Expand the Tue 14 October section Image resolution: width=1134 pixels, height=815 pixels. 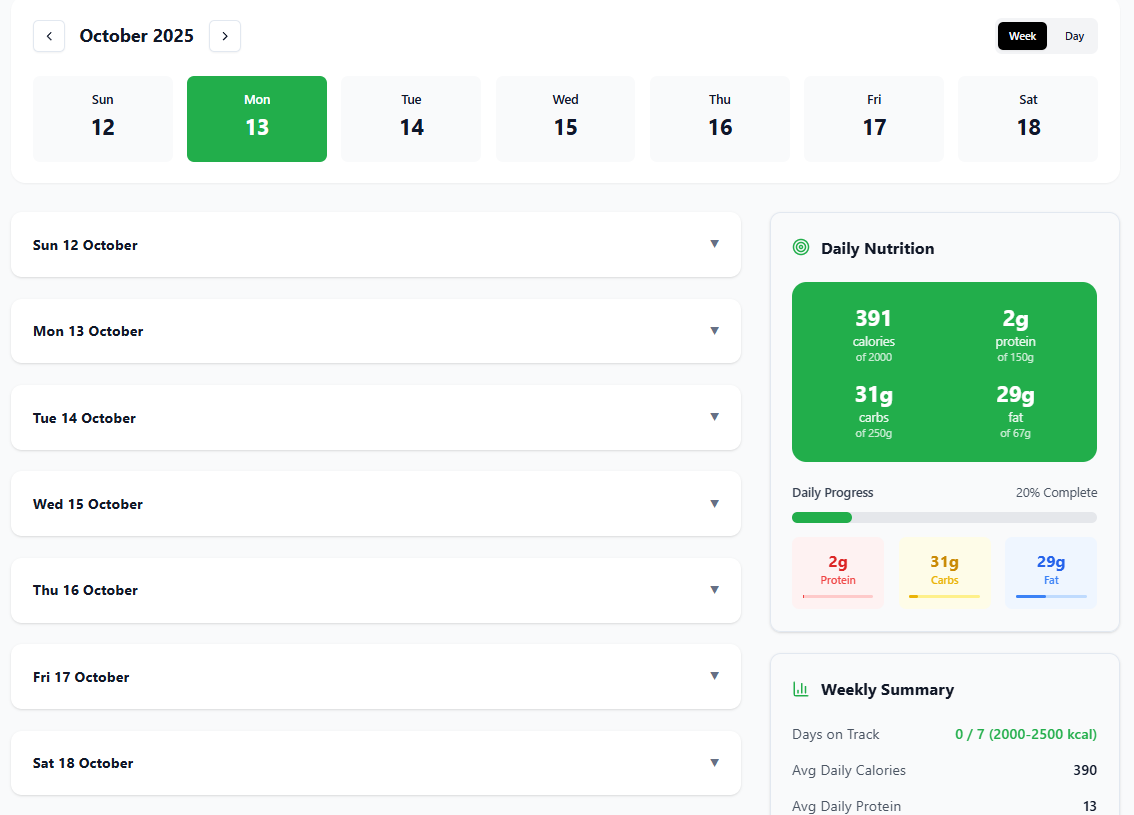pos(714,417)
